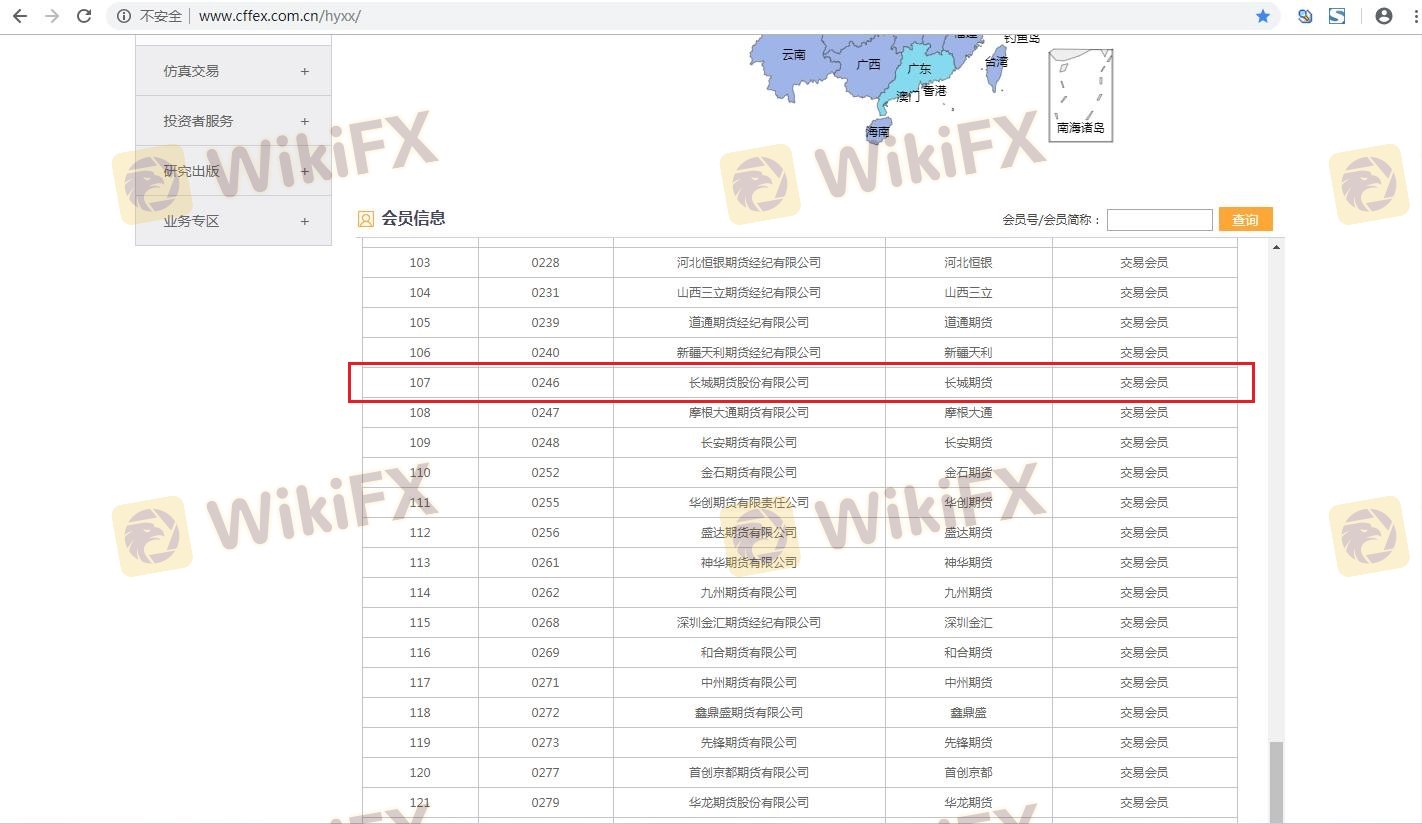Click the table scrollbar up arrow
1422x824 pixels.
(1276, 247)
